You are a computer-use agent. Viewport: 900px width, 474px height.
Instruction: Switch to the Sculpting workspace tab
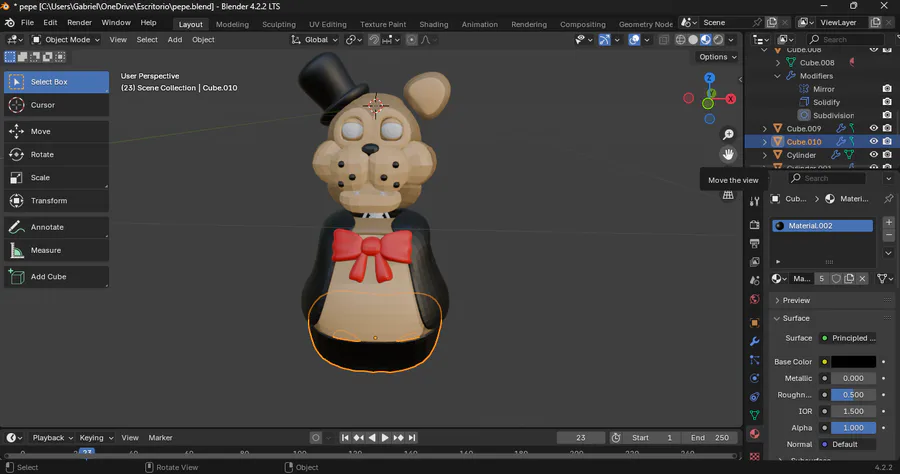[279, 24]
